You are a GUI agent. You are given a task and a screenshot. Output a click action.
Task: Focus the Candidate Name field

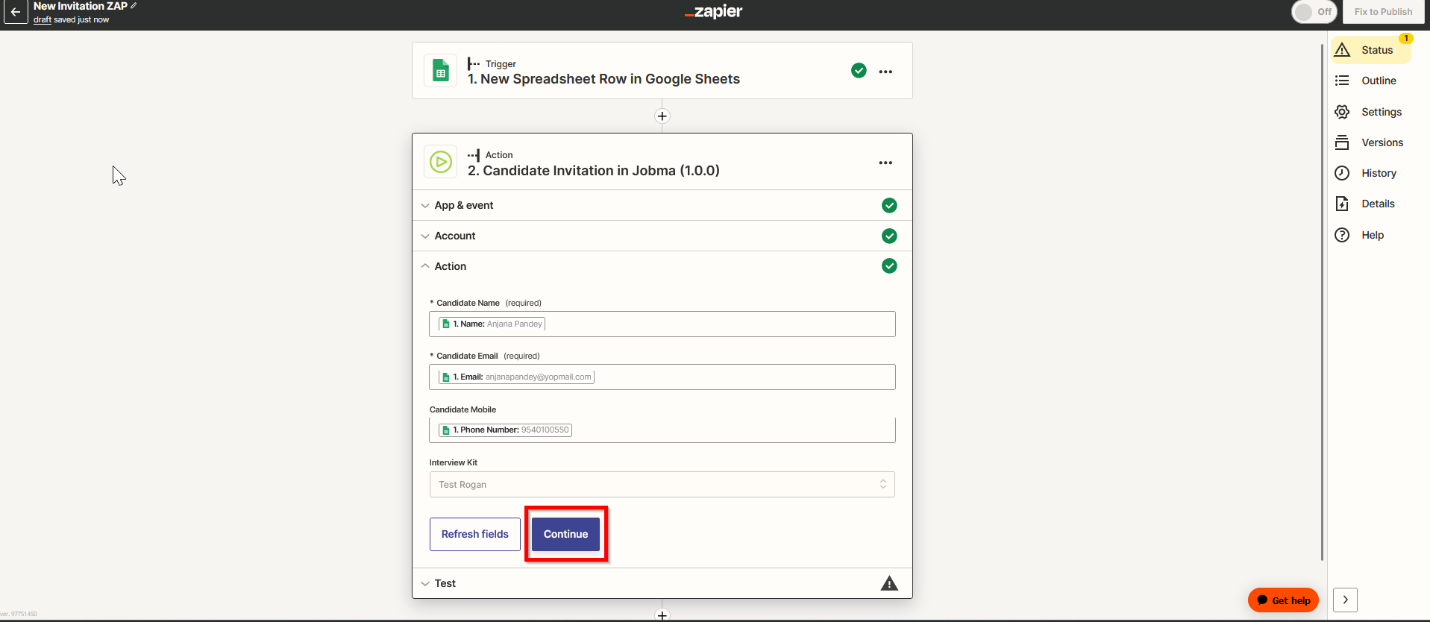(662, 324)
